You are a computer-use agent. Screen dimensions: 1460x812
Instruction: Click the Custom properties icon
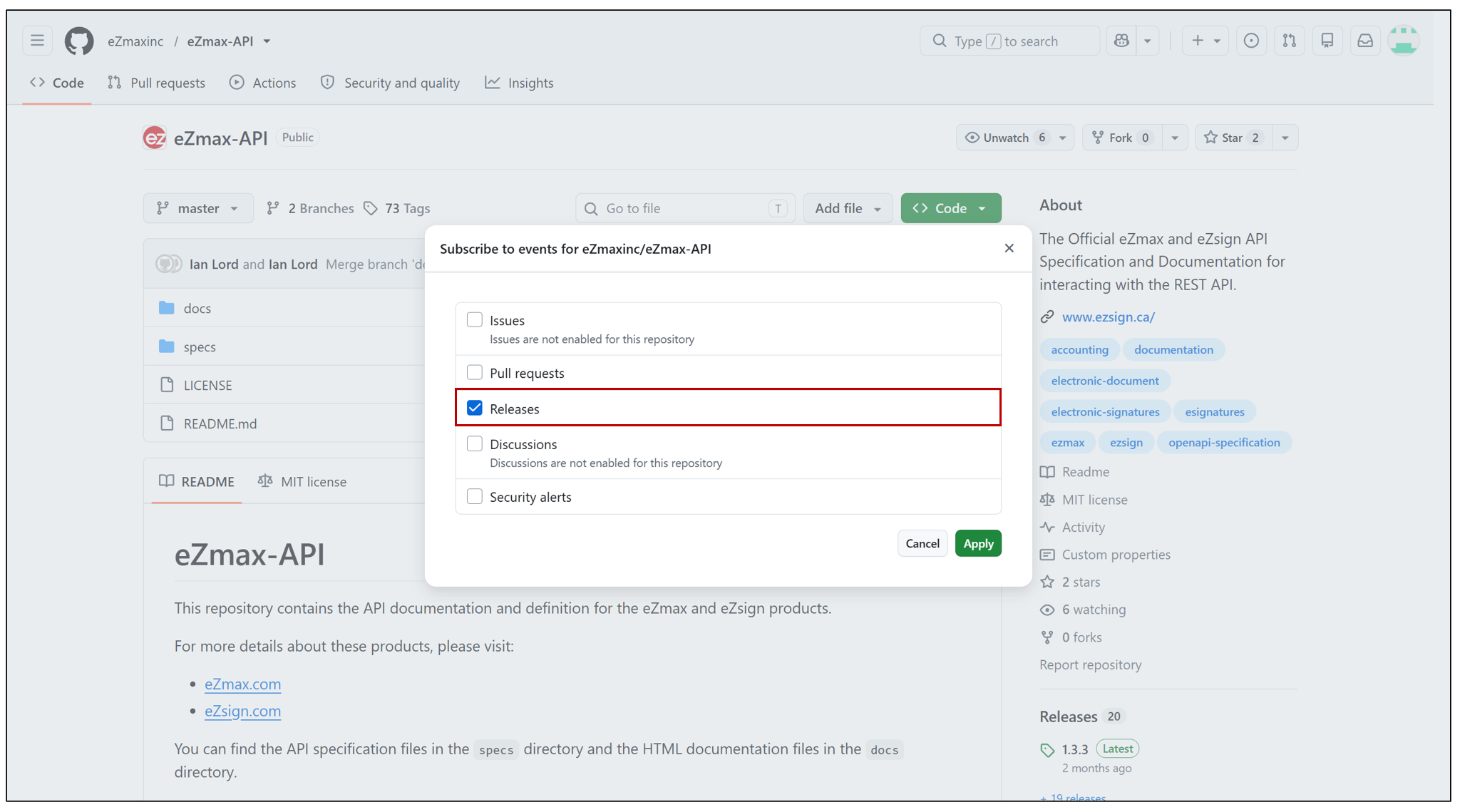[x=1047, y=555]
